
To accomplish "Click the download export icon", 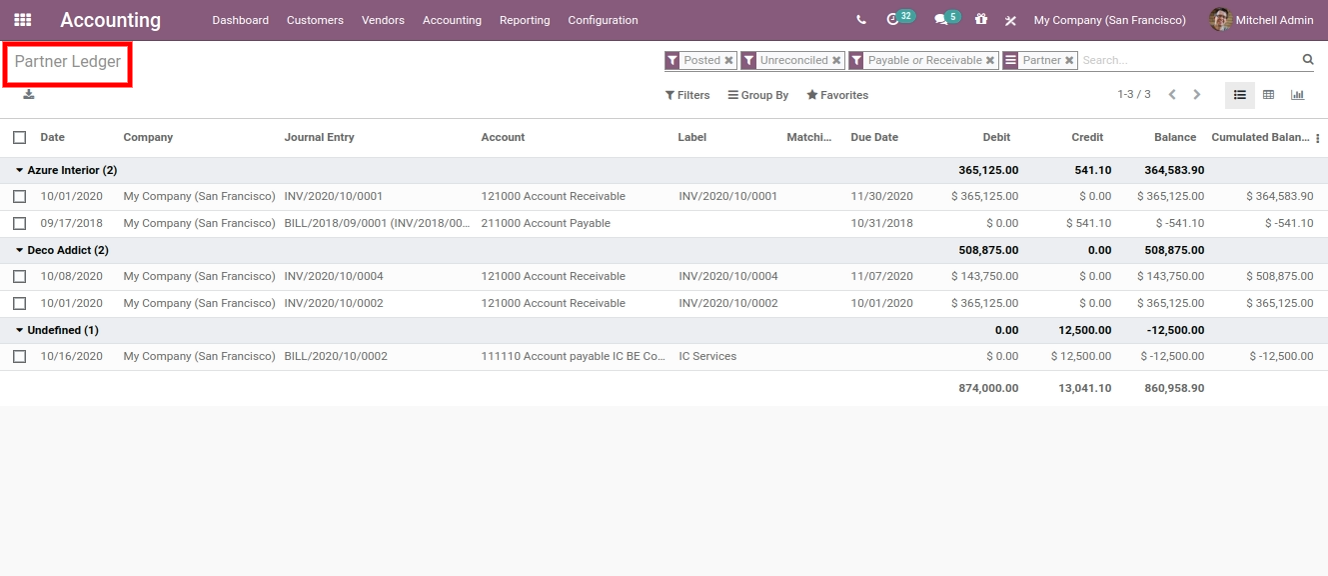I will click(x=29, y=94).
